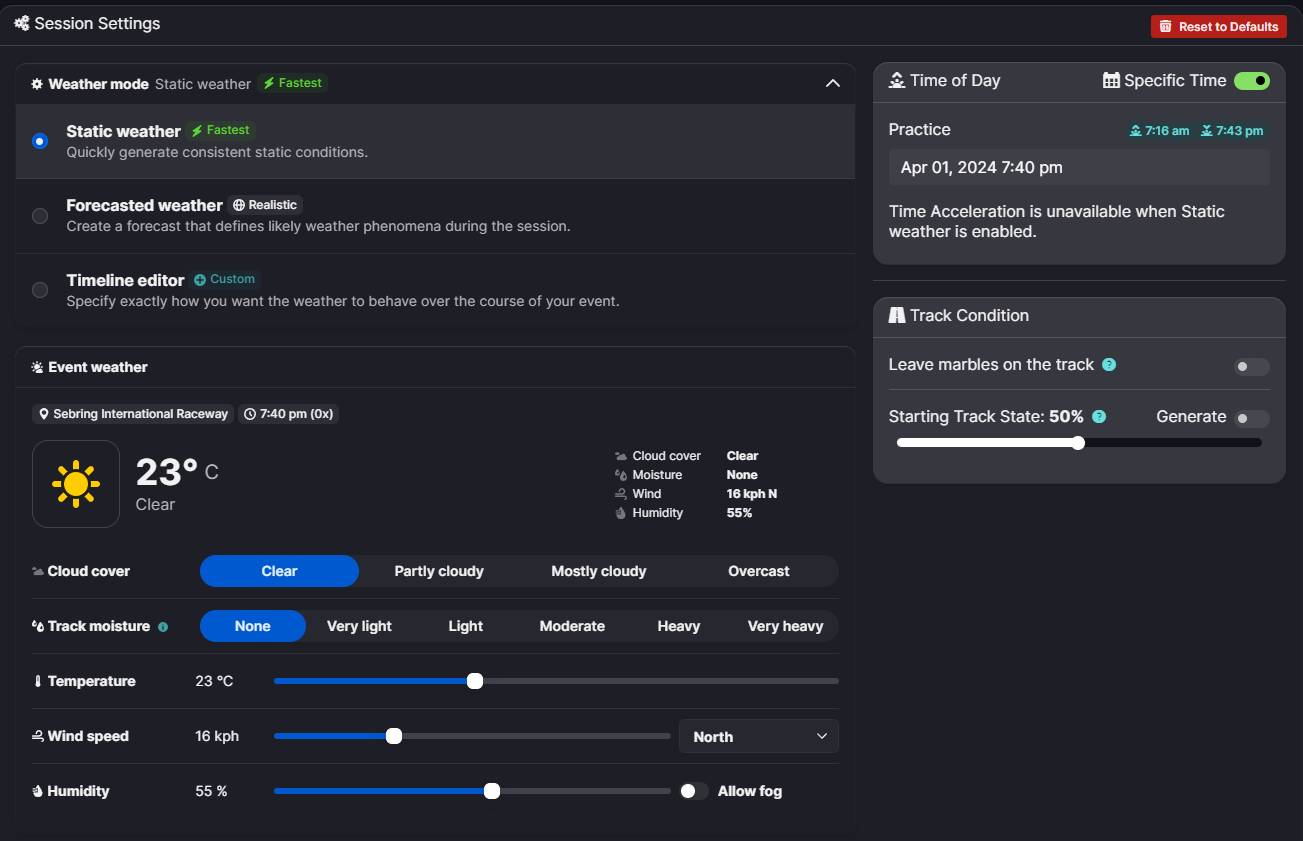This screenshot has height=841, width=1303.
Task: Set track moisture to Moderate
Action: [572, 626]
